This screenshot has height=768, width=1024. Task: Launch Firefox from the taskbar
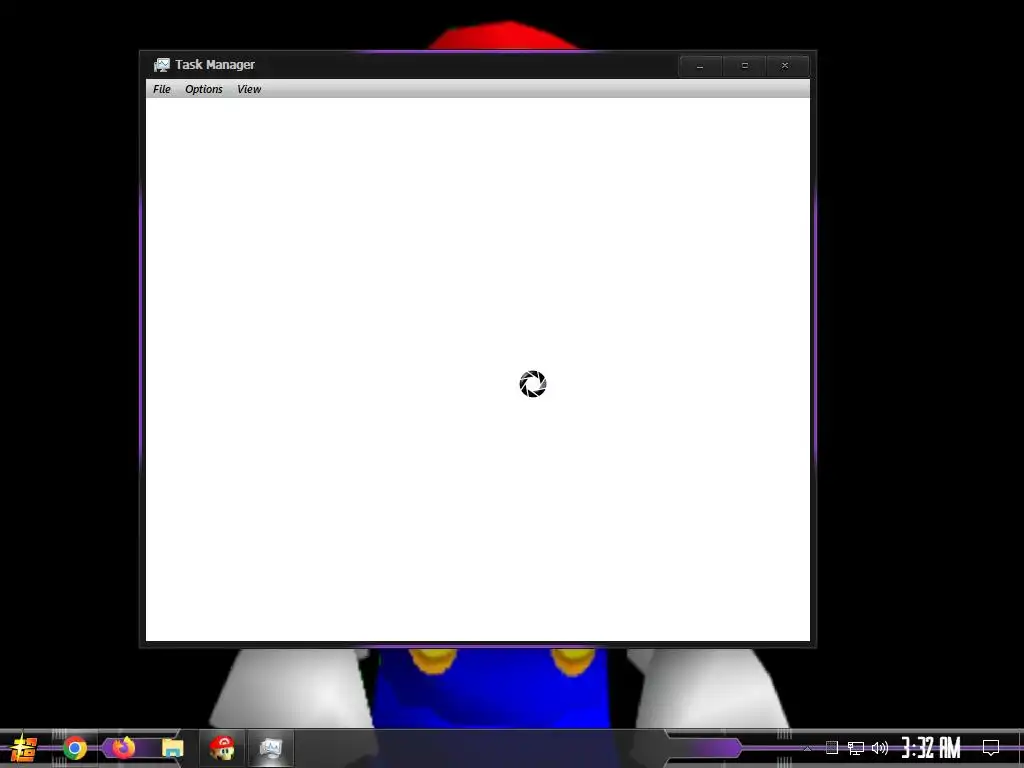pyautogui.click(x=123, y=748)
